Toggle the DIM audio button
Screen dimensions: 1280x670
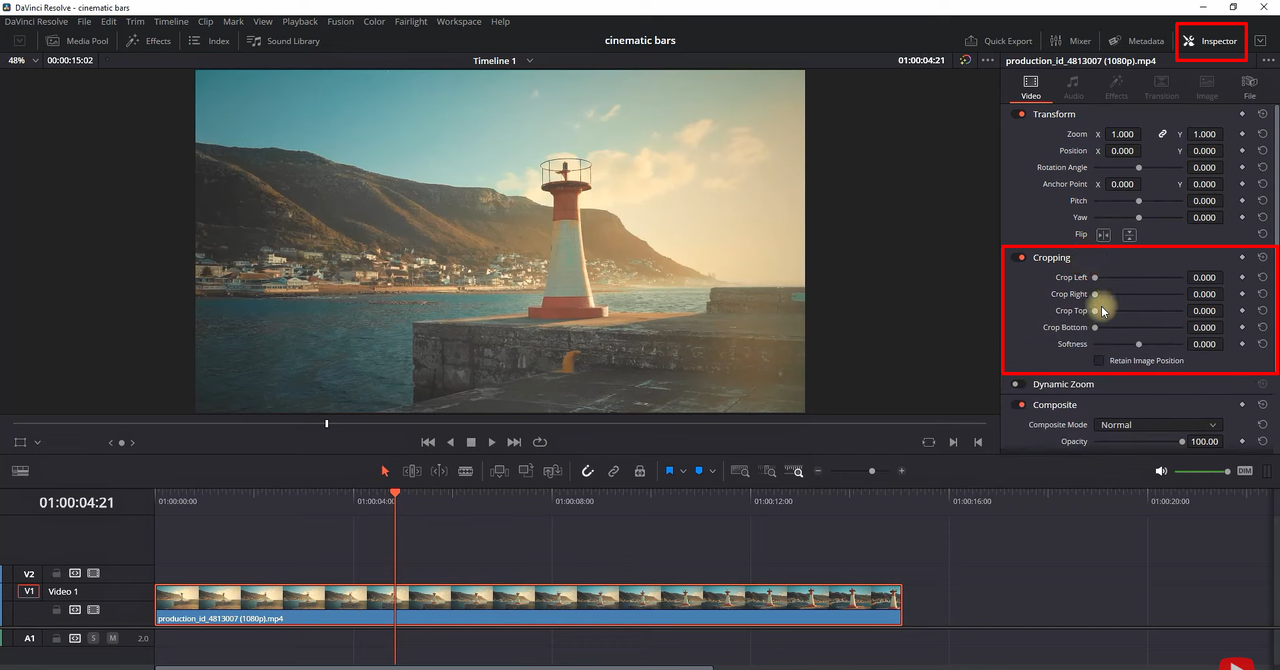click(1245, 471)
